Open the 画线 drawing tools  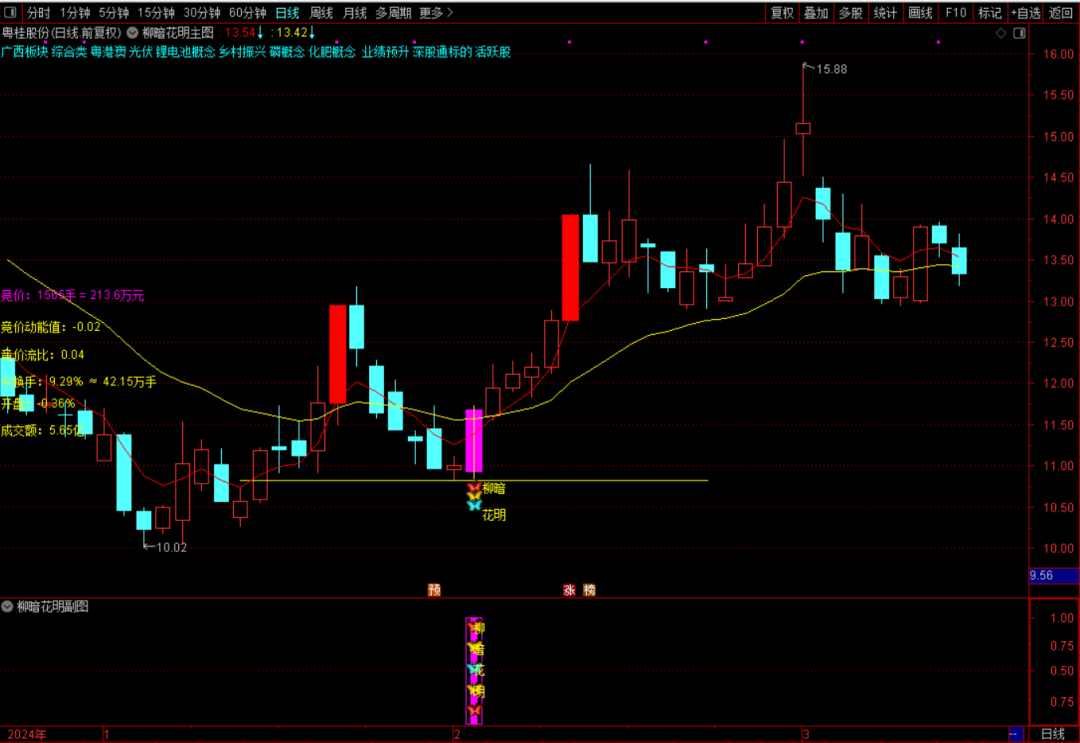(x=920, y=13)
